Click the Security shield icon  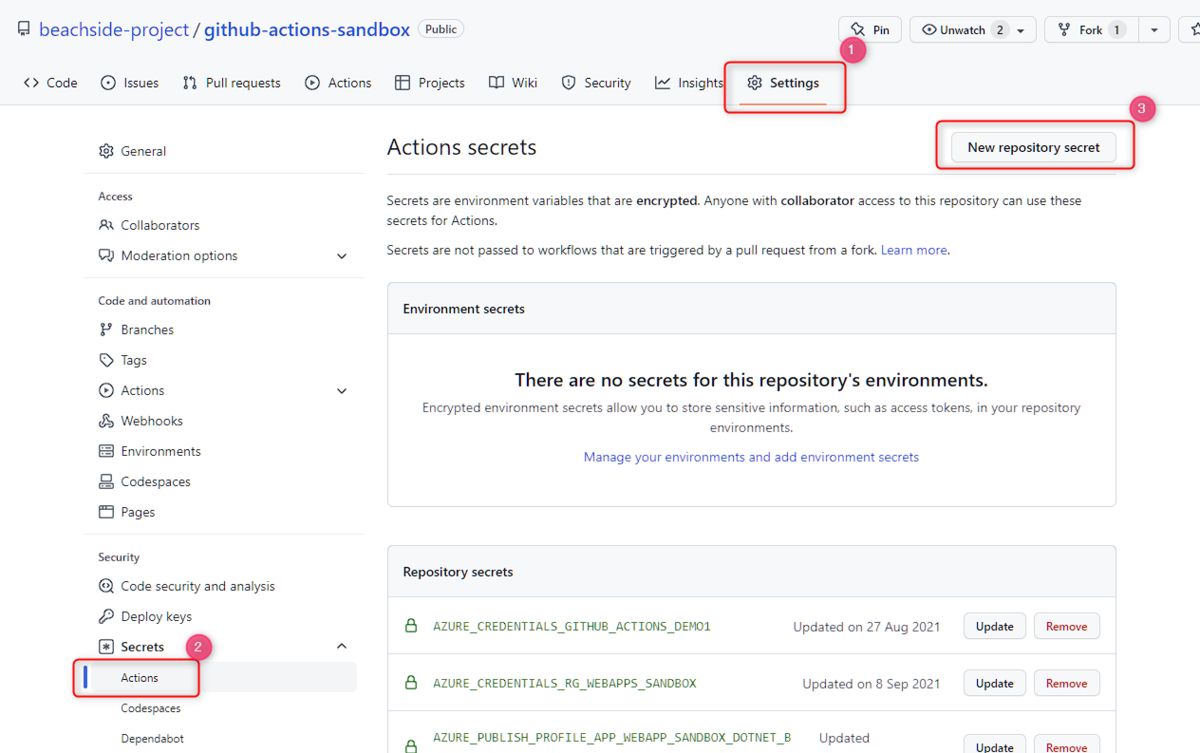(x=569, y=83)
